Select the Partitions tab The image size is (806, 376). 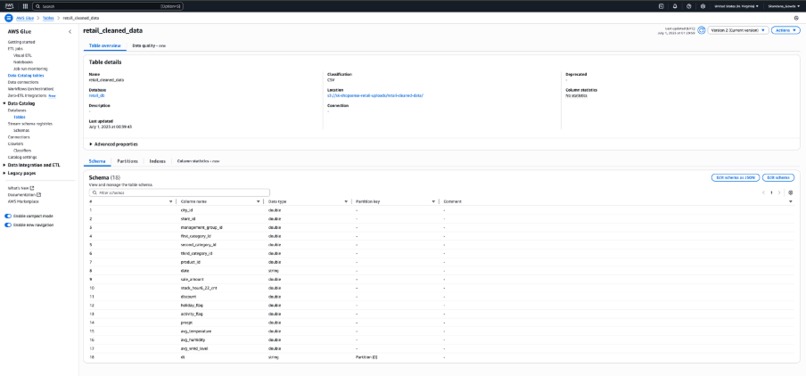pyautogui.click(x=127, y=161)
